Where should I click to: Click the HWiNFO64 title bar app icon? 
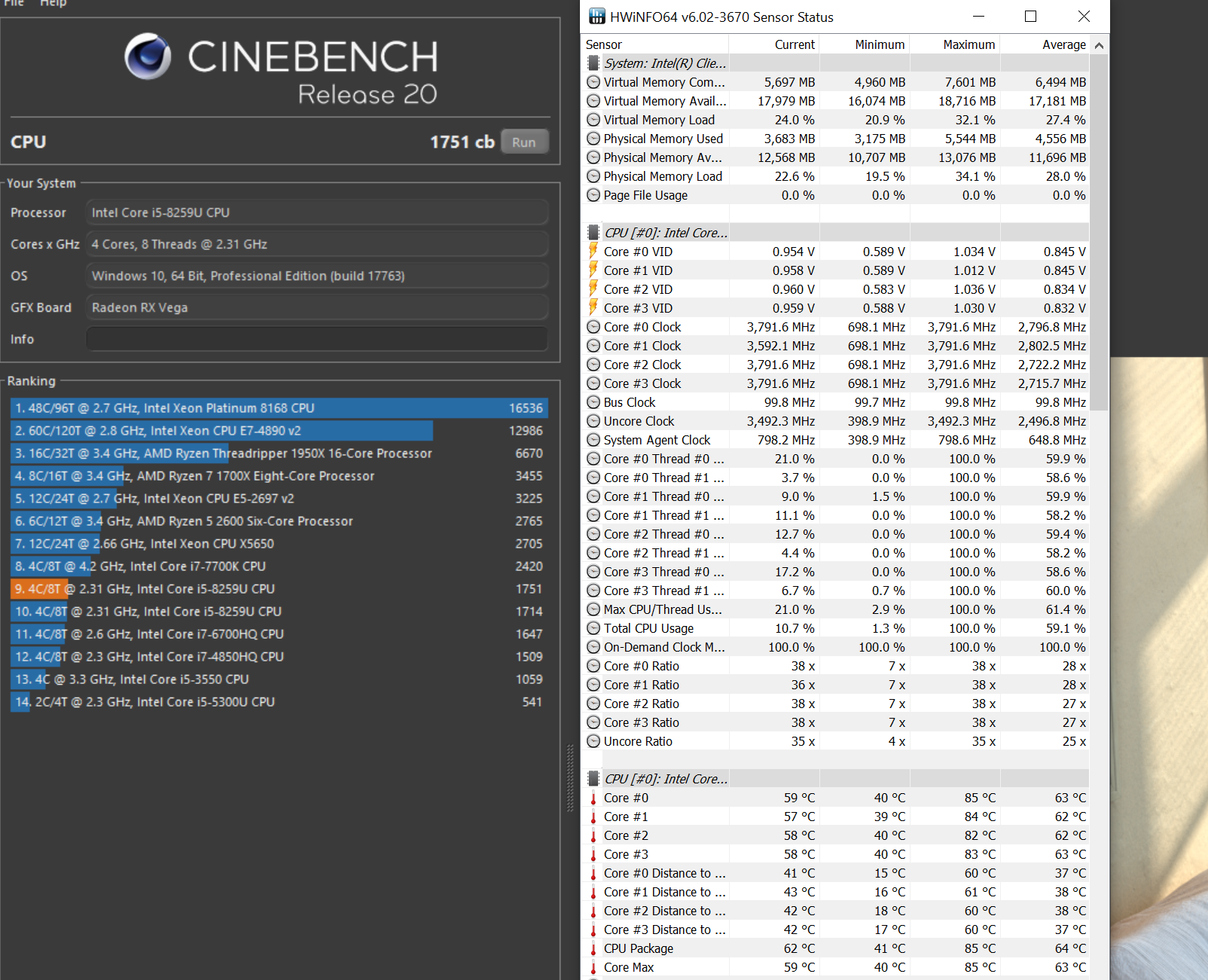[x=596, y=17]
